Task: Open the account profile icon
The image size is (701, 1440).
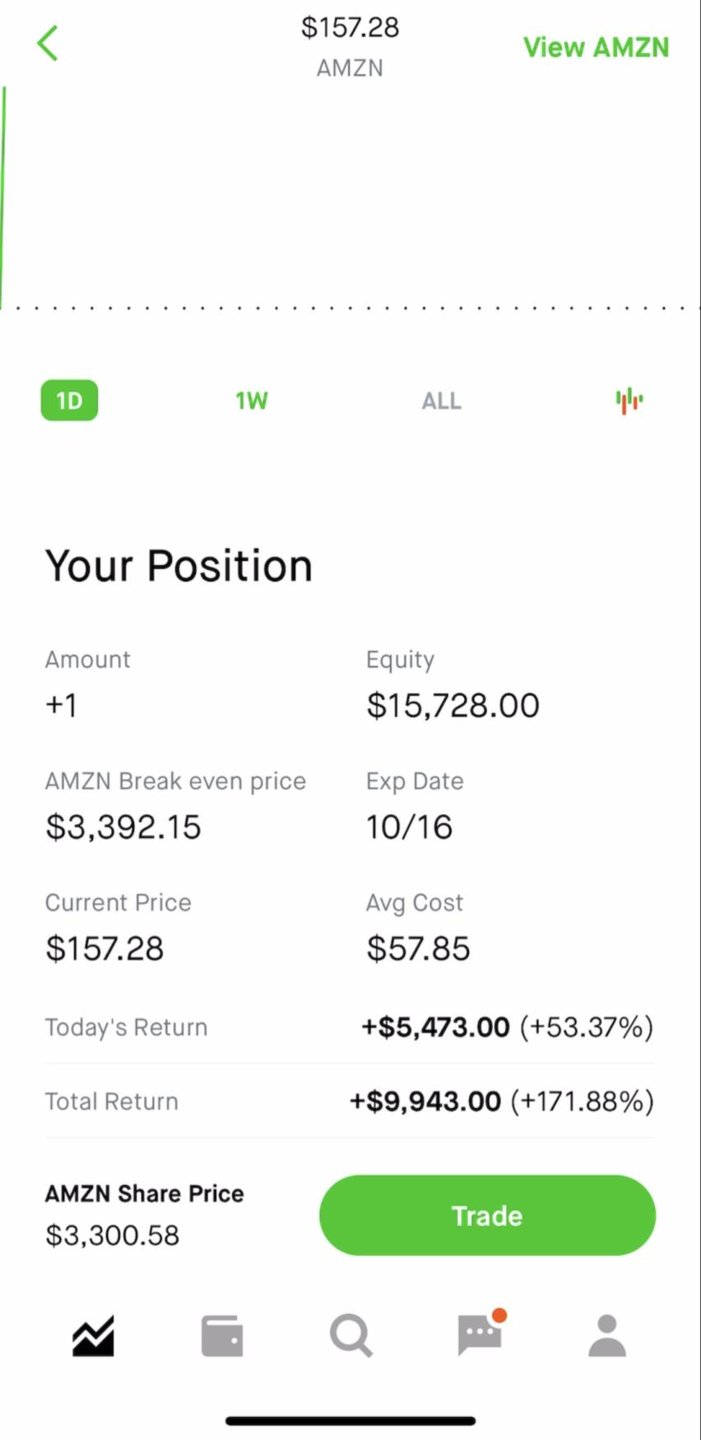Action: tap(607, 1336)
